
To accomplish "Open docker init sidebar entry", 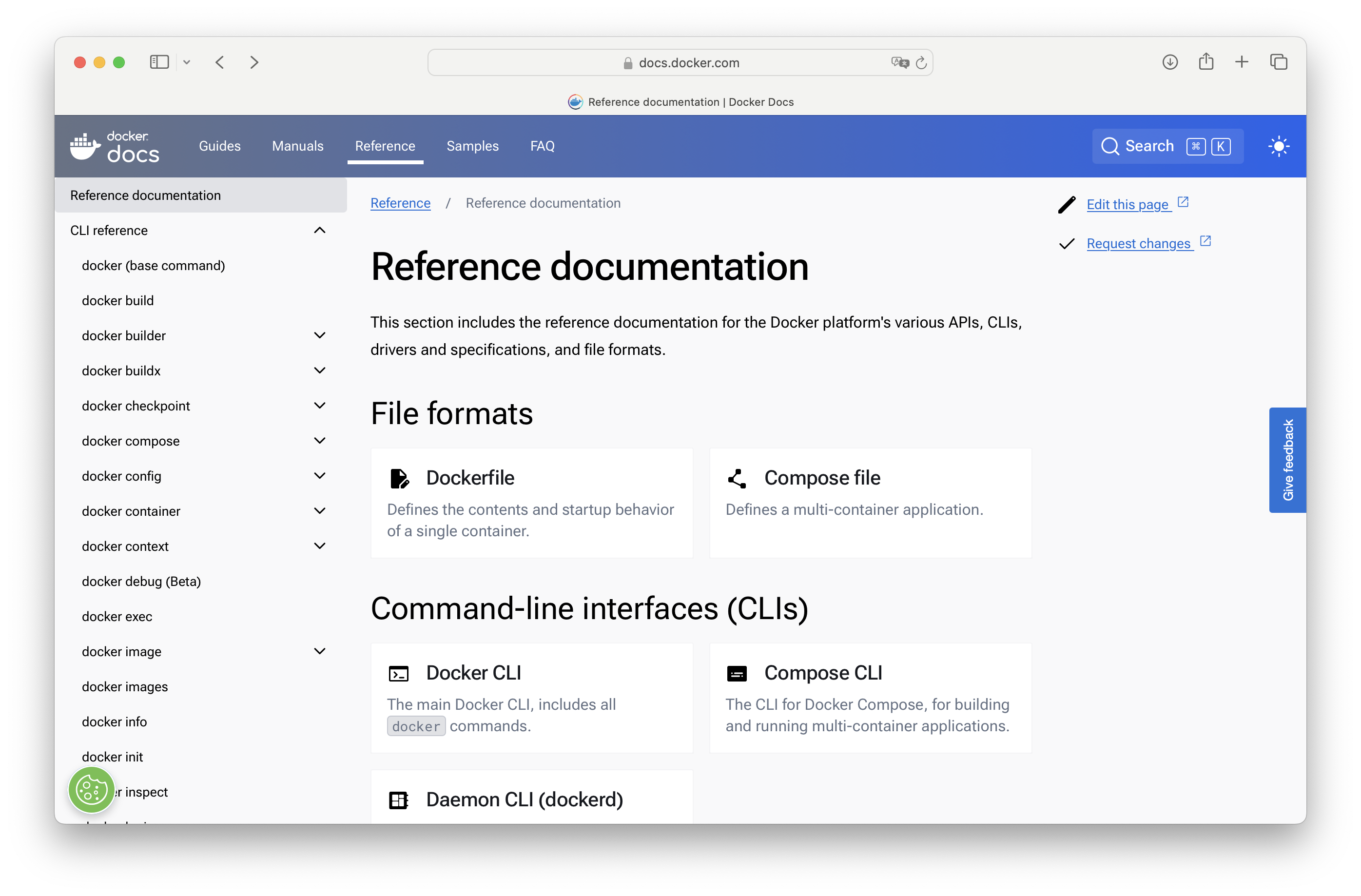I will 112,757.
